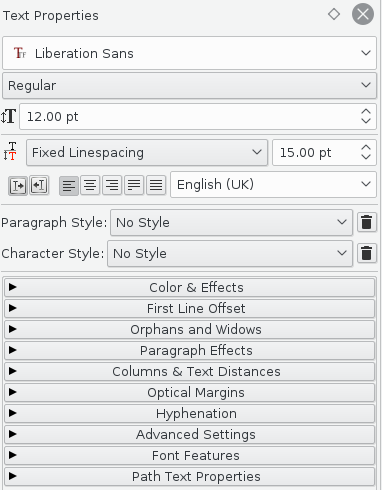The width and height of the screenshot is (382, 490).
Task: Open the English (UK) language dropdown
Action: pos(274,185)
